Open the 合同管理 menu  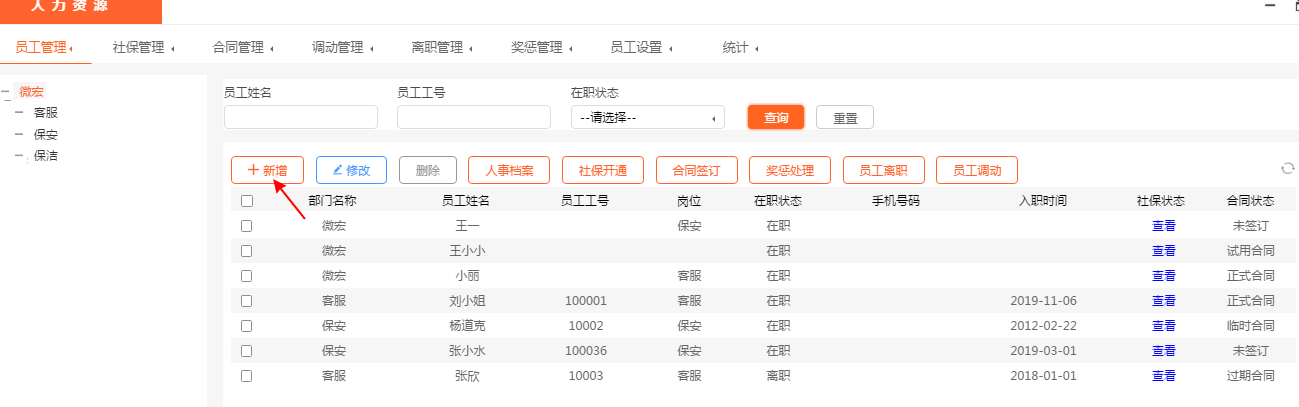pos(243,47)
